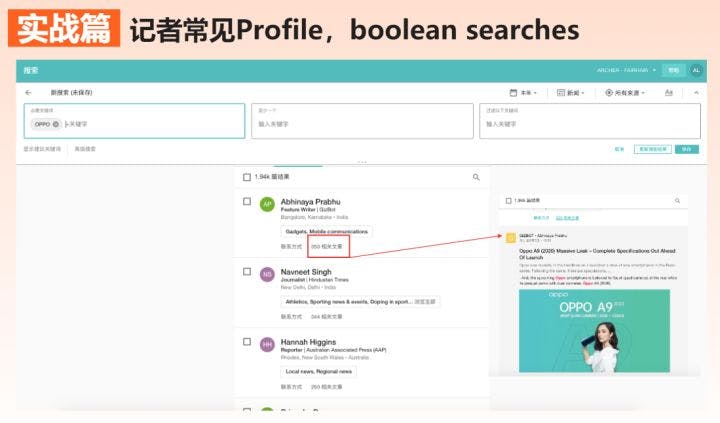Tick the Hannah Higgins checkbox

click(x=247, y=342)
